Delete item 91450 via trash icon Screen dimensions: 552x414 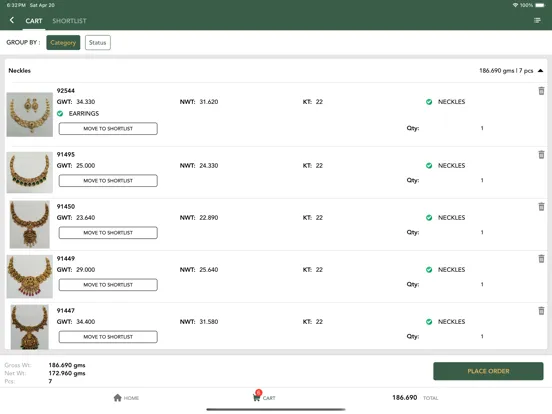[x=541, y=207]
